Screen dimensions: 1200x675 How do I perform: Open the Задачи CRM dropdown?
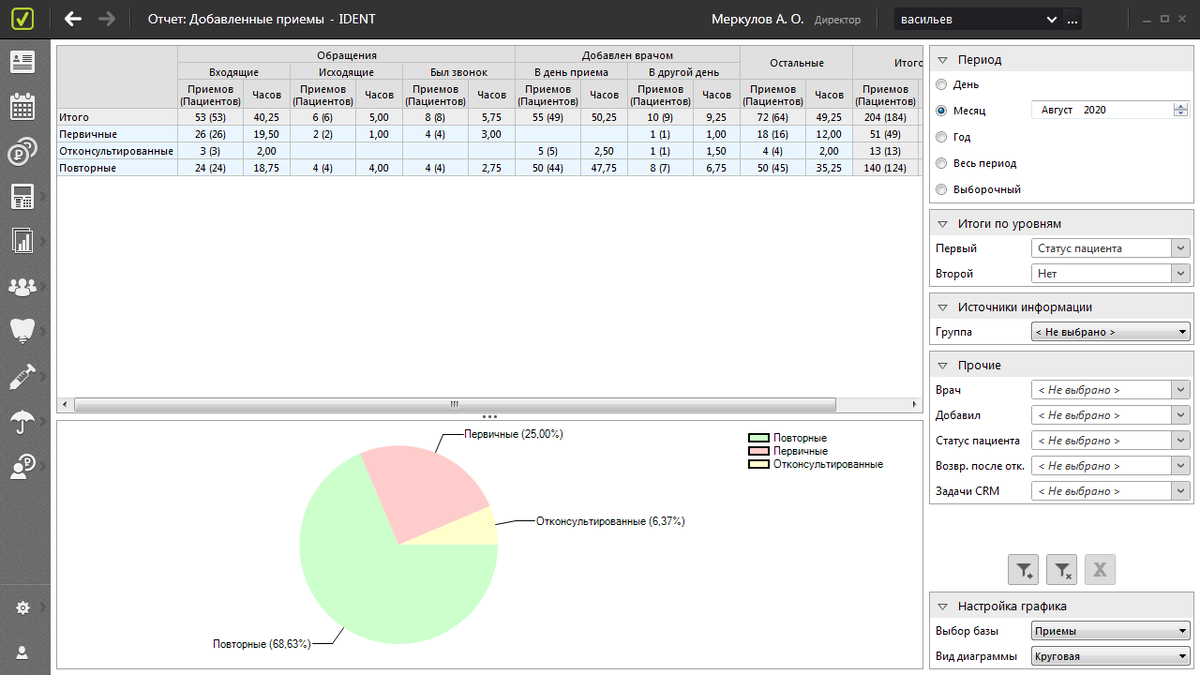tap(1110, 491)
